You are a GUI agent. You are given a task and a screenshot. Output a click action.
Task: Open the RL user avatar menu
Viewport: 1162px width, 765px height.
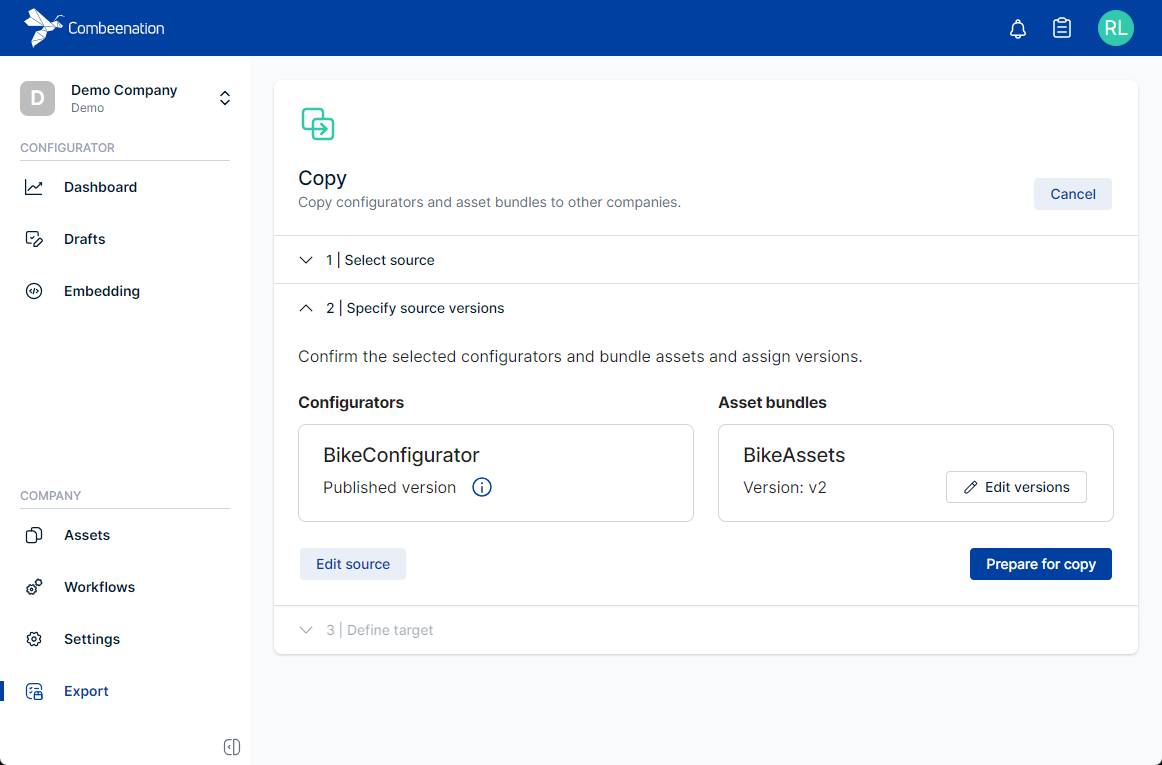coord(1115,28)
